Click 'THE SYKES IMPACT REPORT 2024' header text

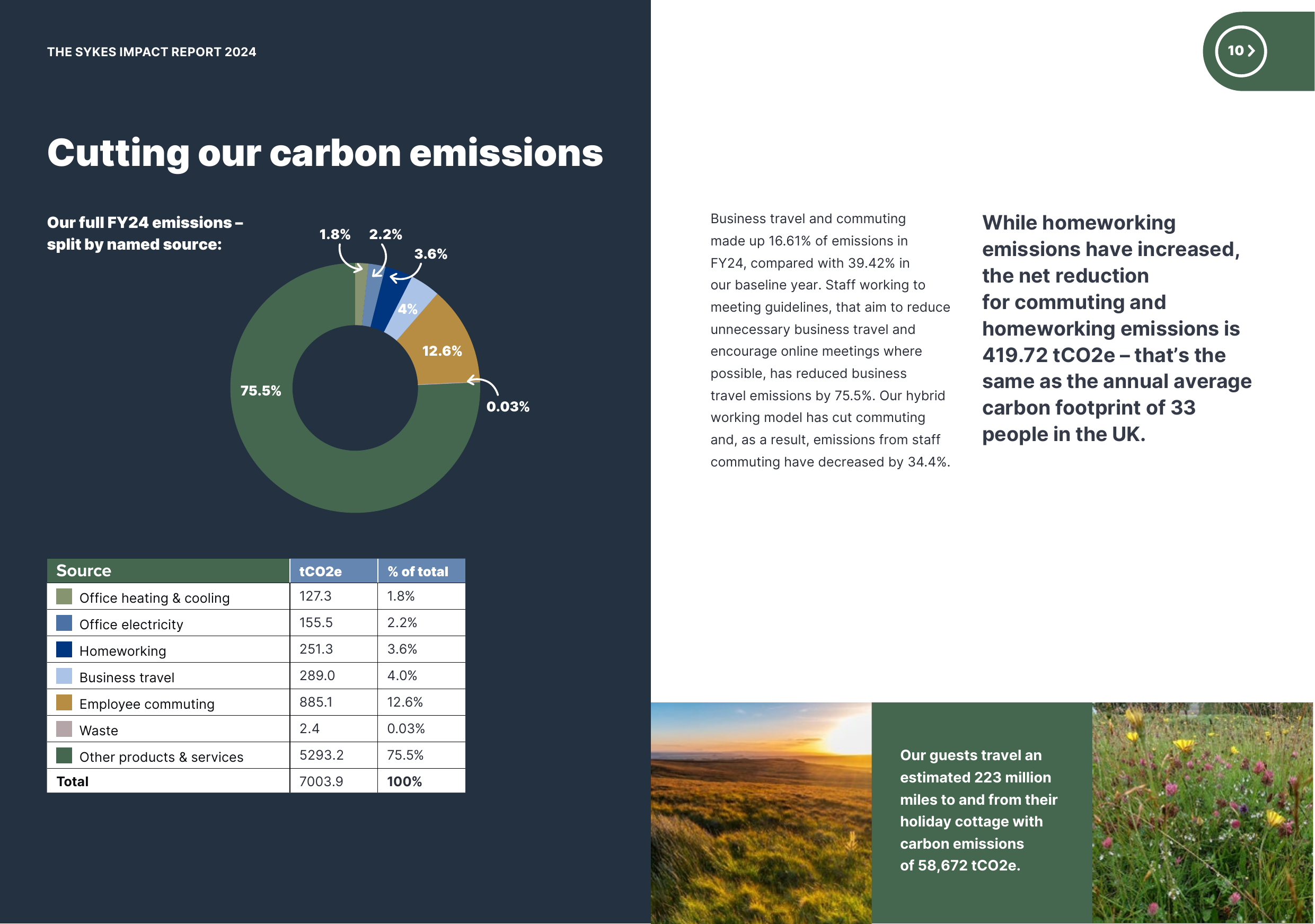coord(152,52)
